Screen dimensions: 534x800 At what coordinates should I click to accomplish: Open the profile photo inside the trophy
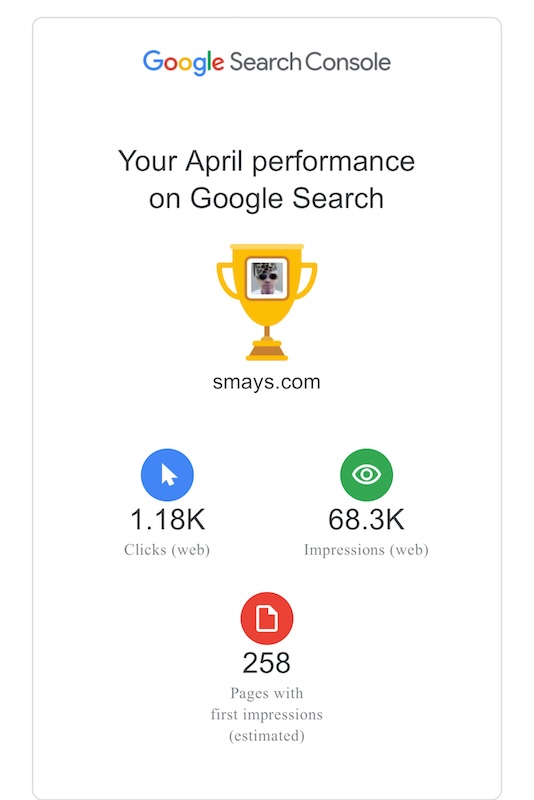point(267,279)
